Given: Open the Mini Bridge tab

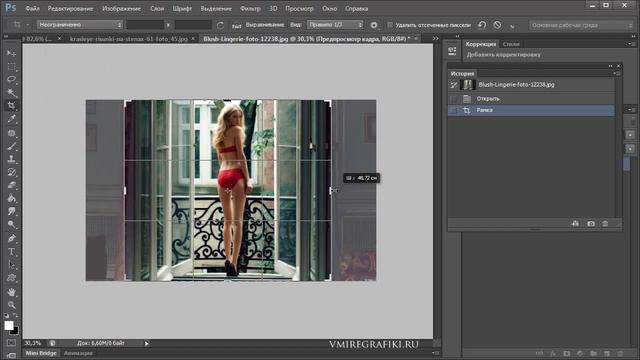Looking at the screenshot, I should pyautogui.click(x=41, y=353).
